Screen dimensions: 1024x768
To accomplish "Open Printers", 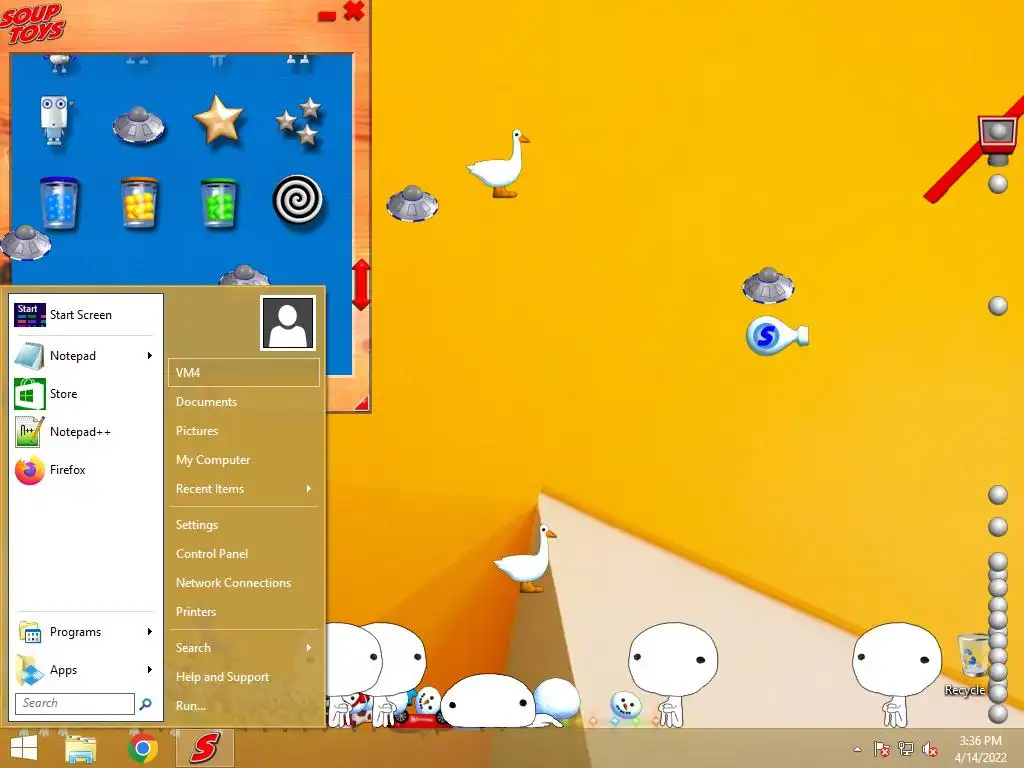I will click(244, 611).
